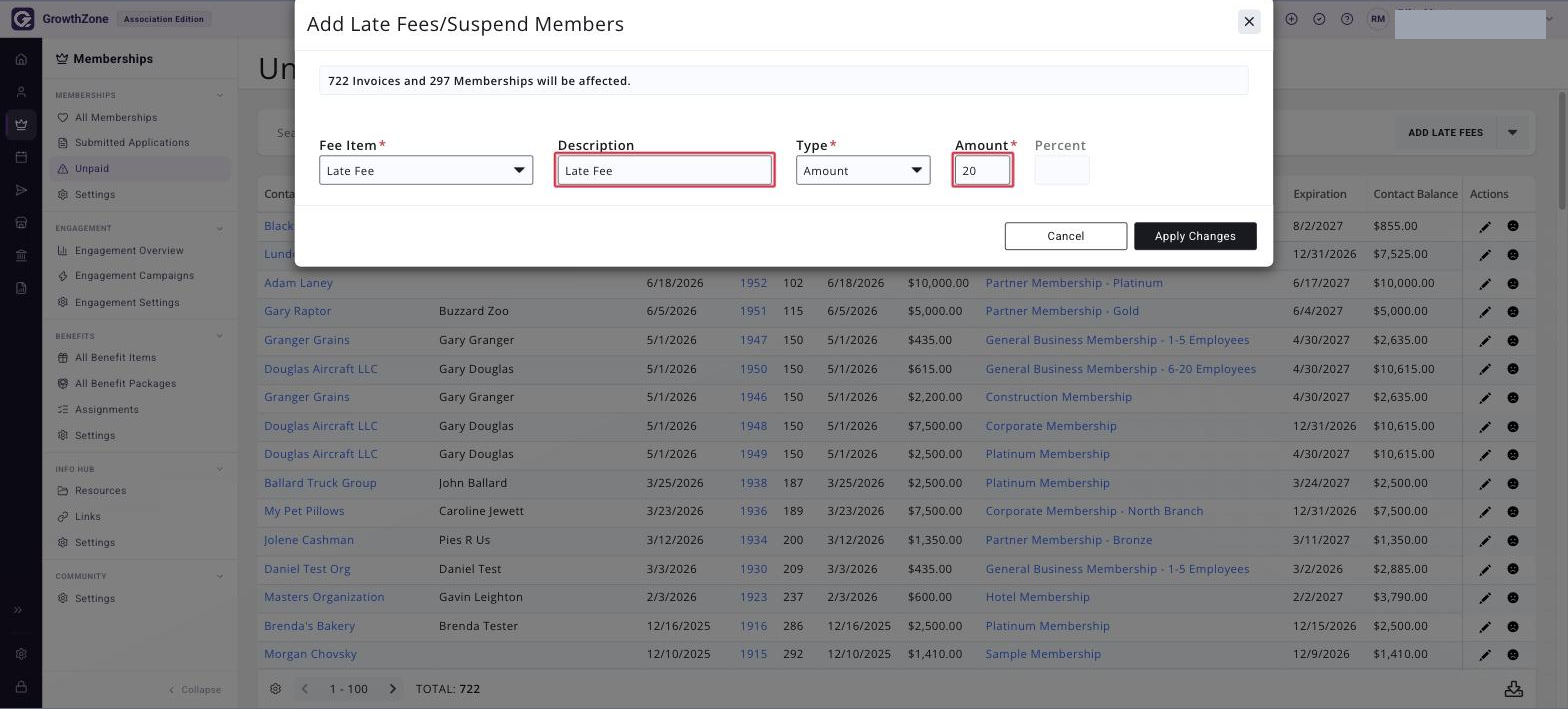Viewport: 1568px width, 709px height.
Task: Click the edit pencil in Adam Laney row
Action: pyautogui.click(x=1485, y=284)
